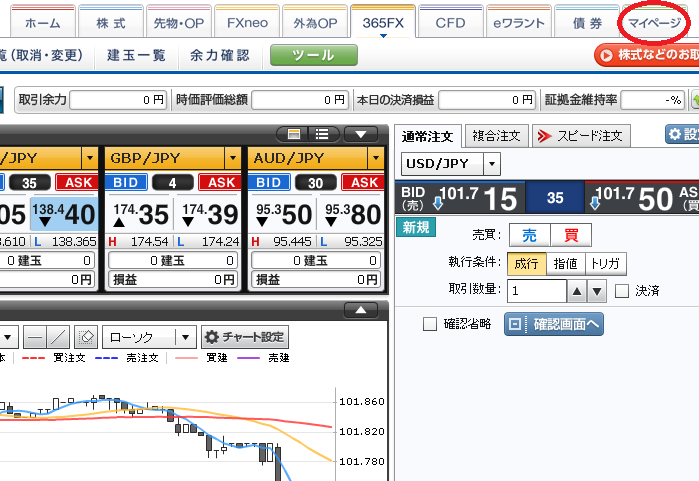Select the 複合注文 order tab

pos(497,136)
